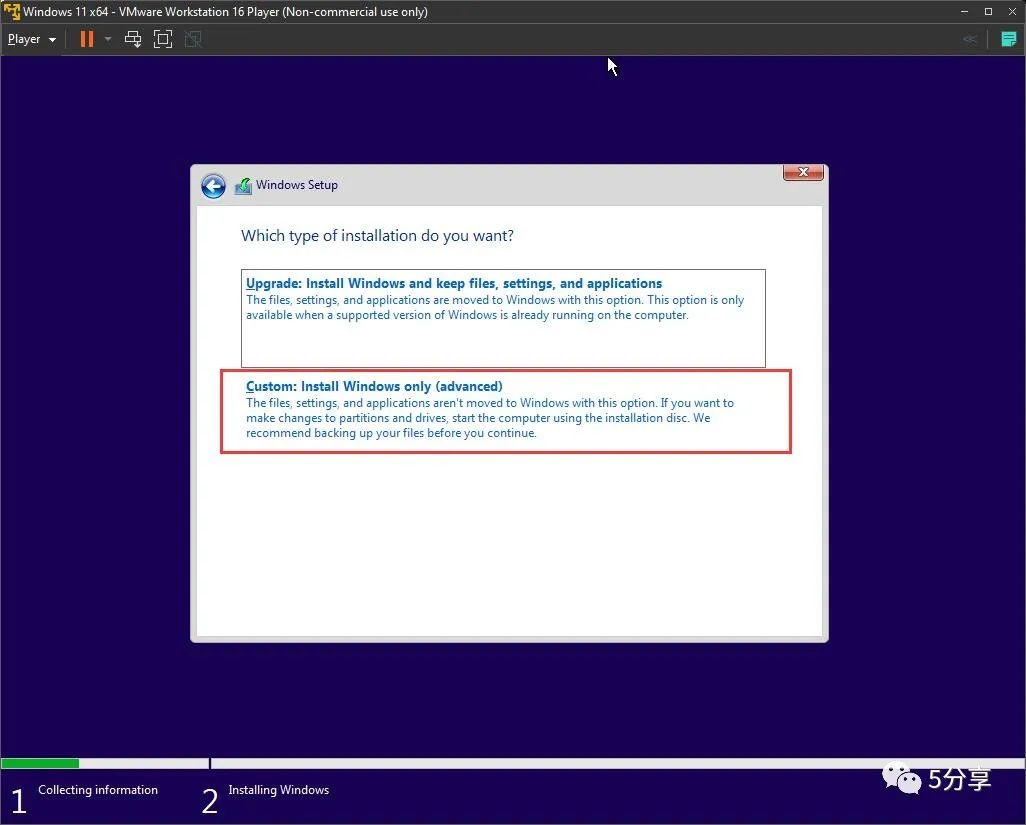Close the Windows Setup dialog with the red X
The height and width of the screenshot is (825, 1026).
point(803,172)
